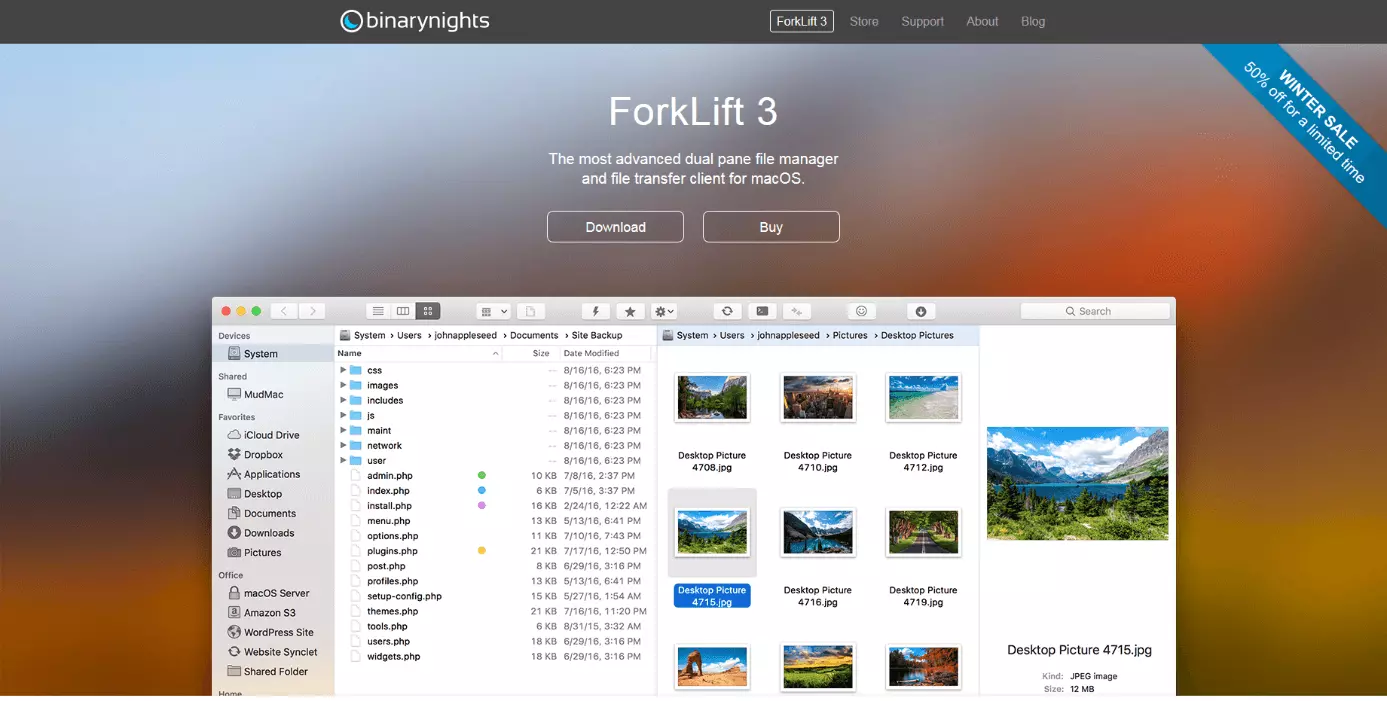Open the gear Actions dropdown menu
The height and width of the screenshot is (701, 1387).
664,311
